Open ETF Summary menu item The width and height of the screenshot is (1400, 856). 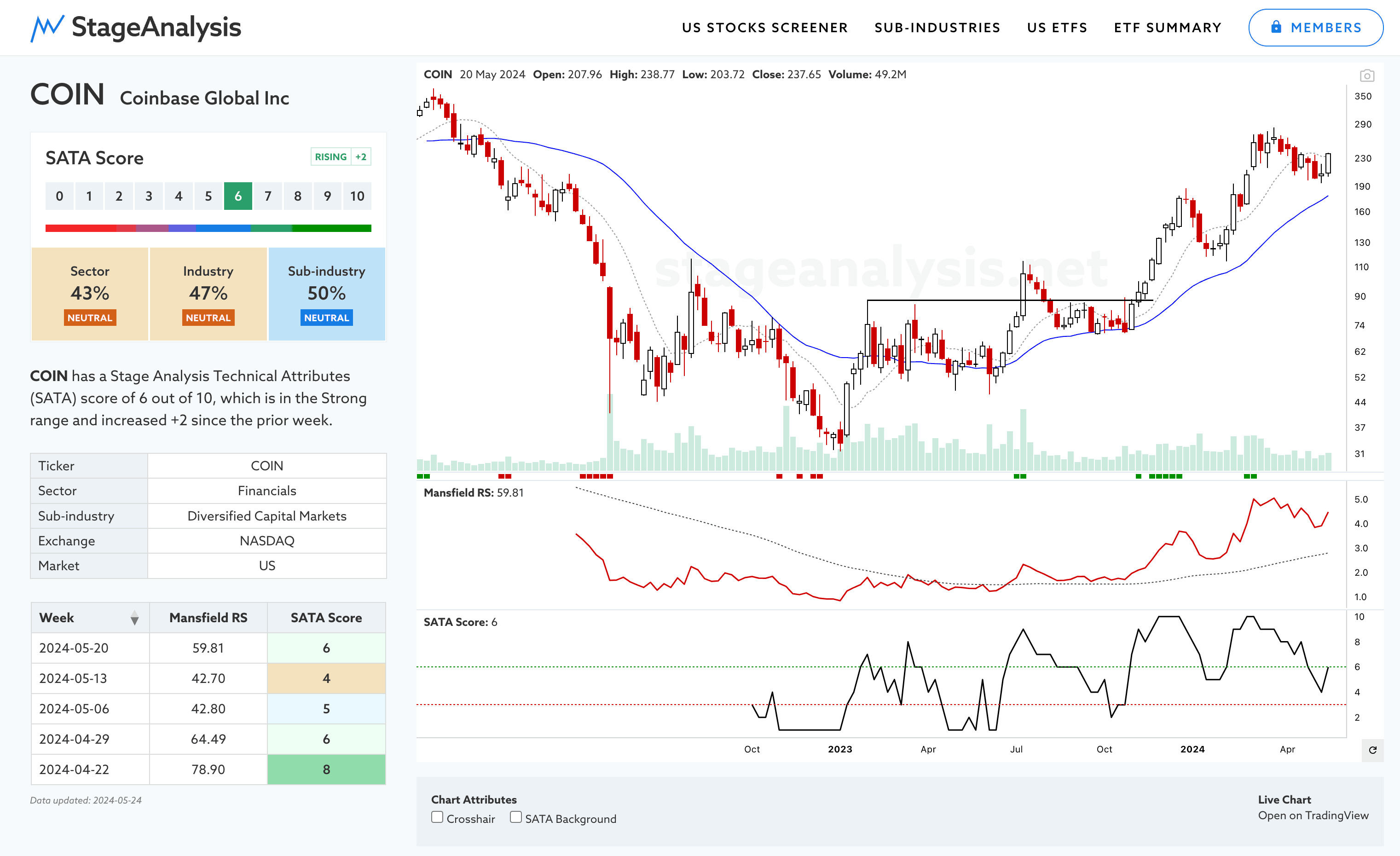click(x=1167, y=28)
